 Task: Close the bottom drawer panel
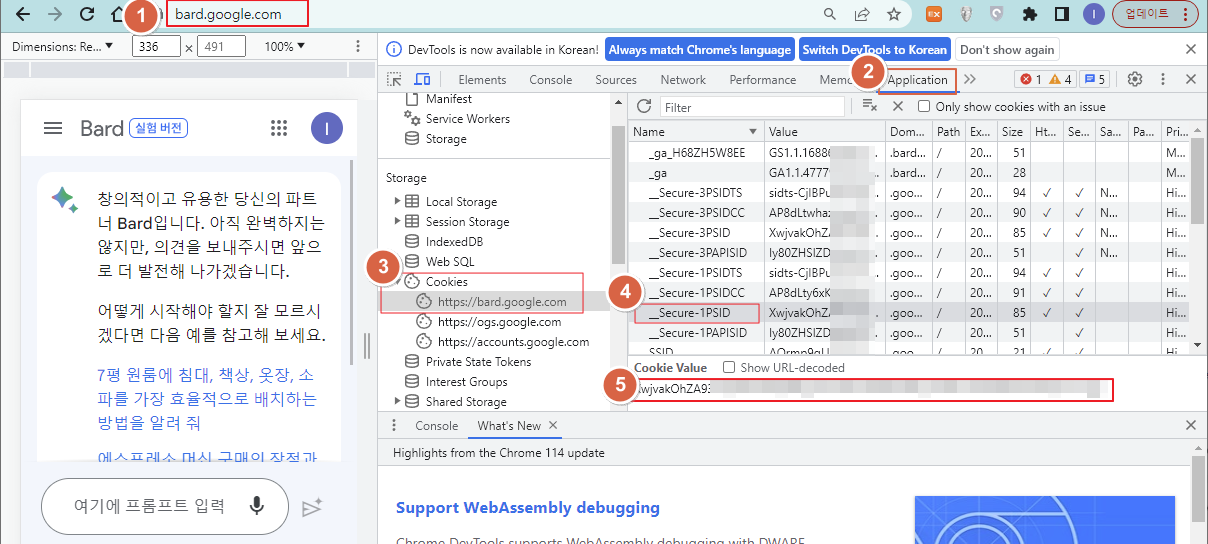click(x=1191, y=425)
